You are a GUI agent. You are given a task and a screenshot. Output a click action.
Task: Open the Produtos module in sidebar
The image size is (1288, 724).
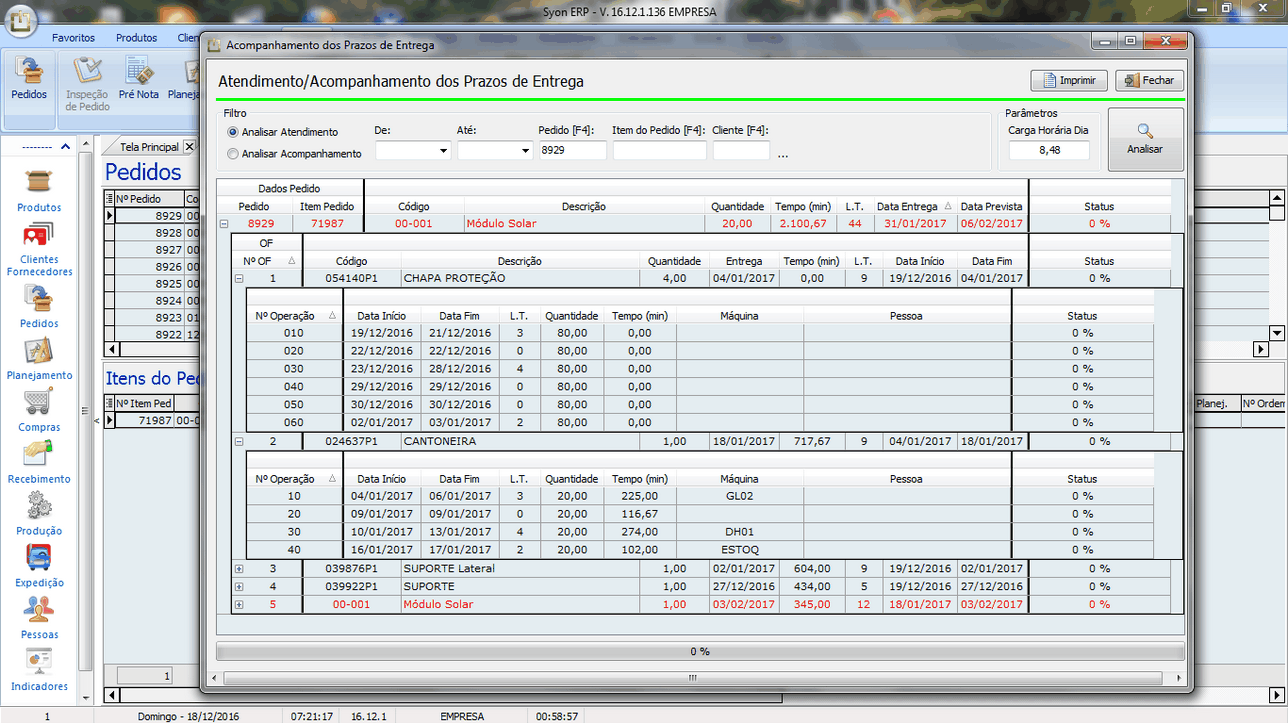point(39,184)
